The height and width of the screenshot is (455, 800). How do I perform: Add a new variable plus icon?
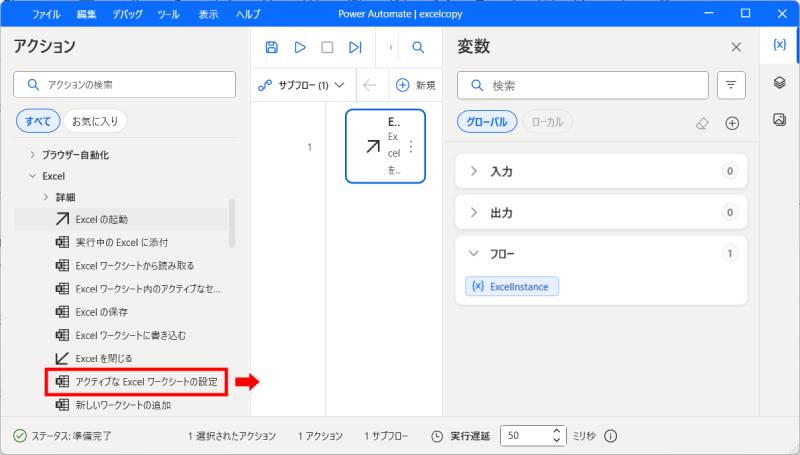(732, 123)
